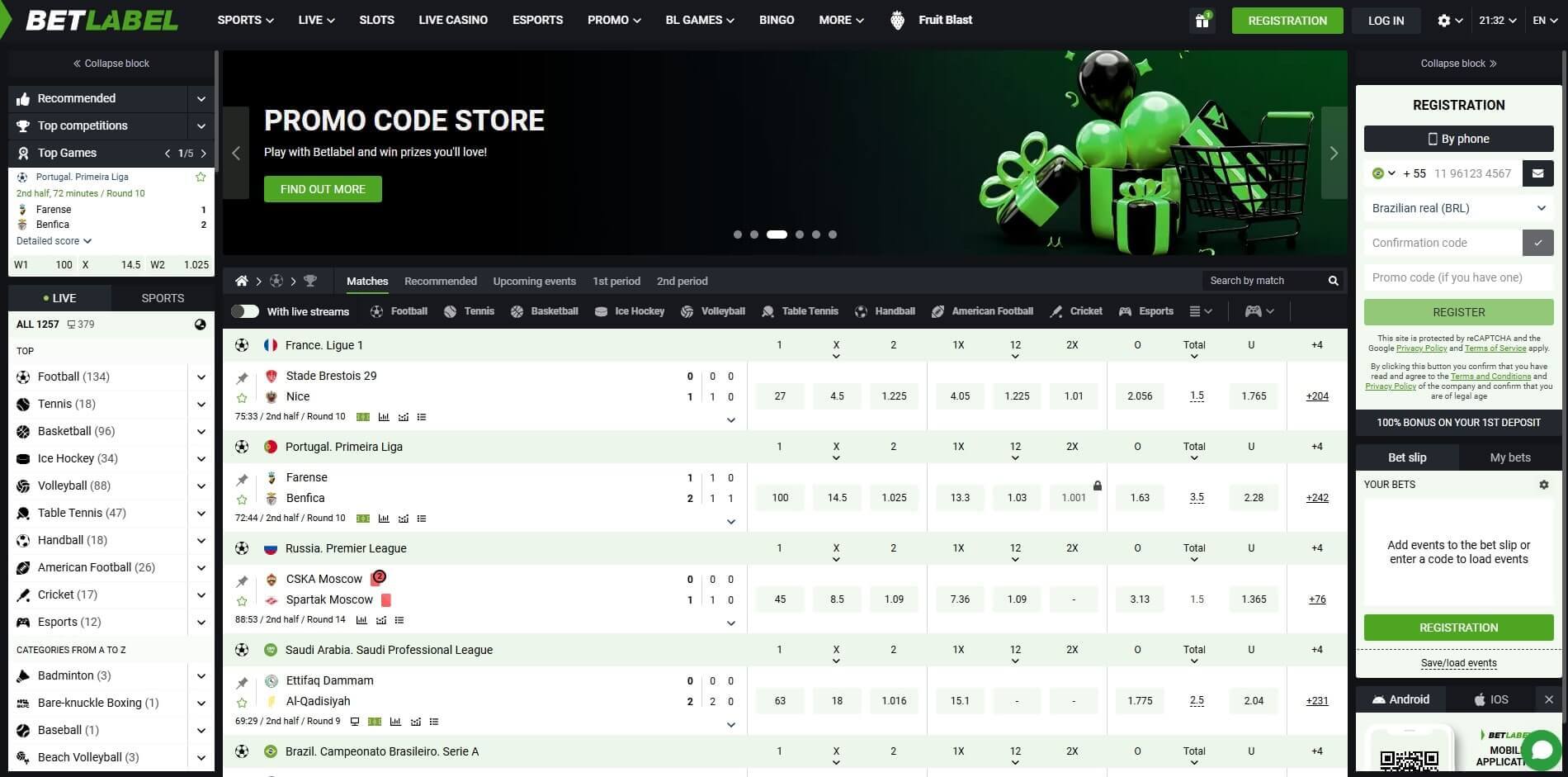
Task: Expand the Football category in left sidebar
Action: (201, 377)
